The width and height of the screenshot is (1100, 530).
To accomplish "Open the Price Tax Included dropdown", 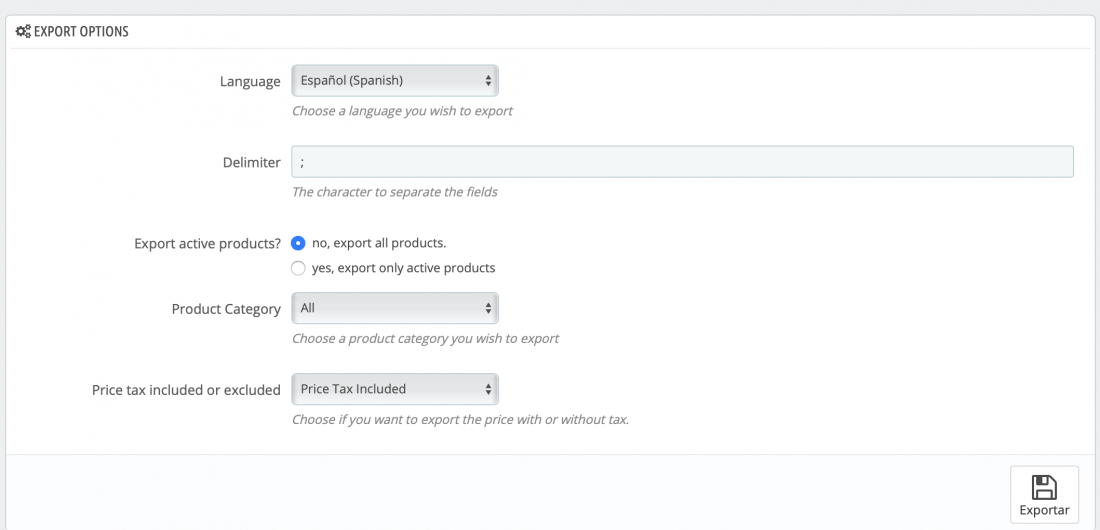I will point(395,389).
